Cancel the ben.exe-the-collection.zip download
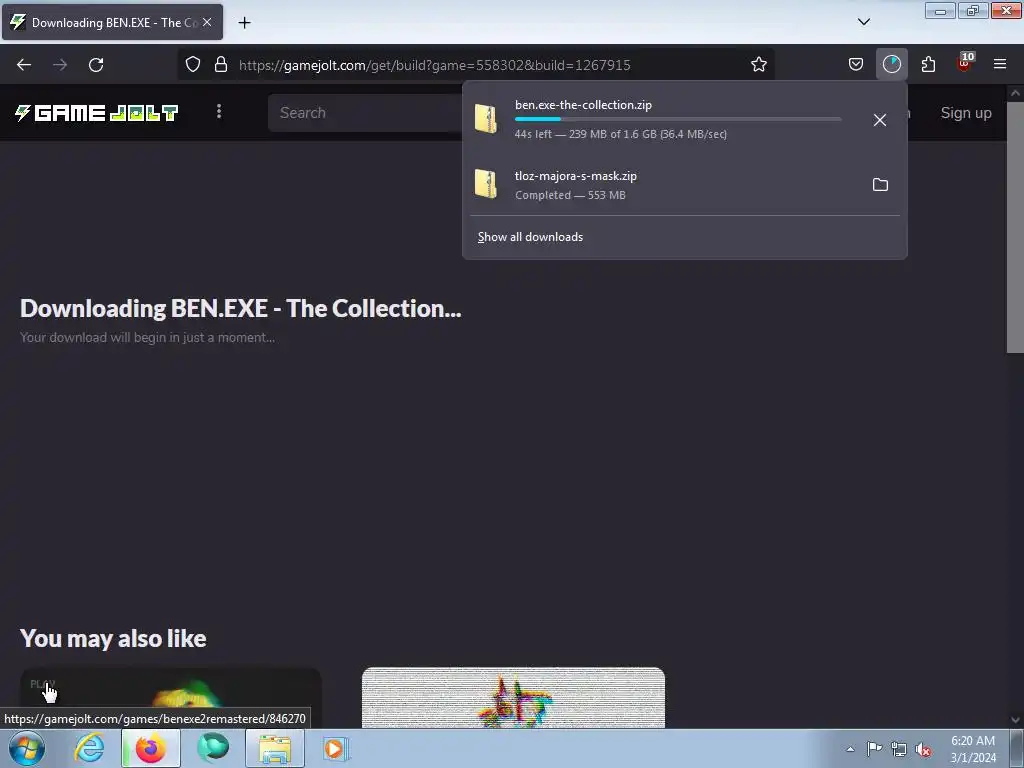Screen dimensions: 1024x768 click(x=880, y=120)
